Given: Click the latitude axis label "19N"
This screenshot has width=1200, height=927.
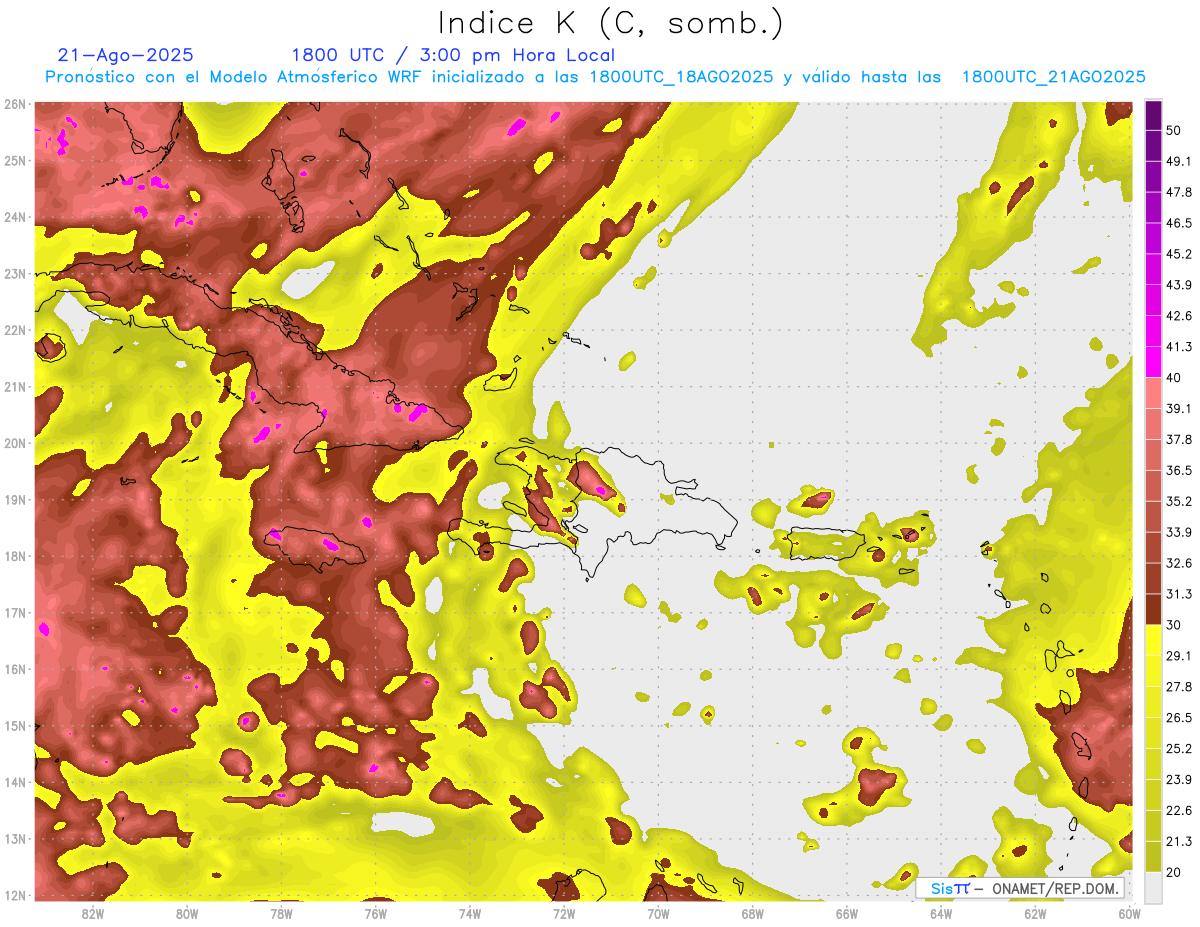Looking at the screenshot, I should coord(15,500).
